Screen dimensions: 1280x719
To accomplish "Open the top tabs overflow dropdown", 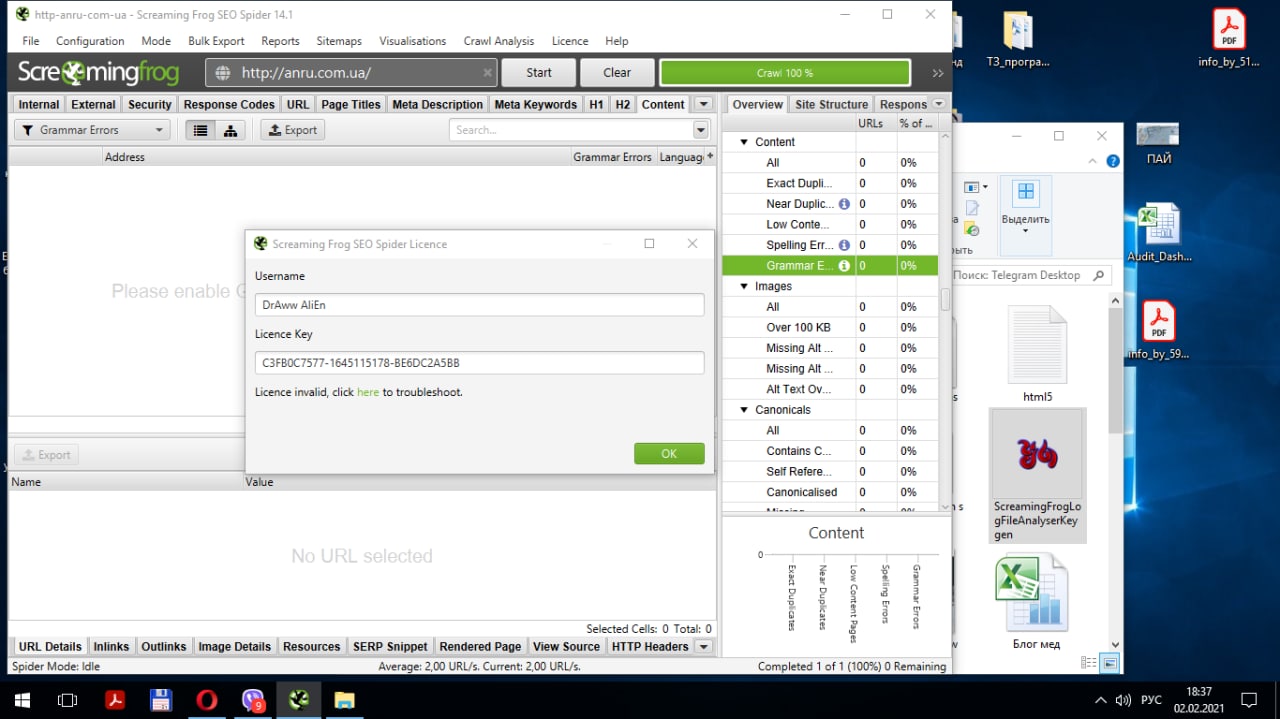I will pos(703,104).
